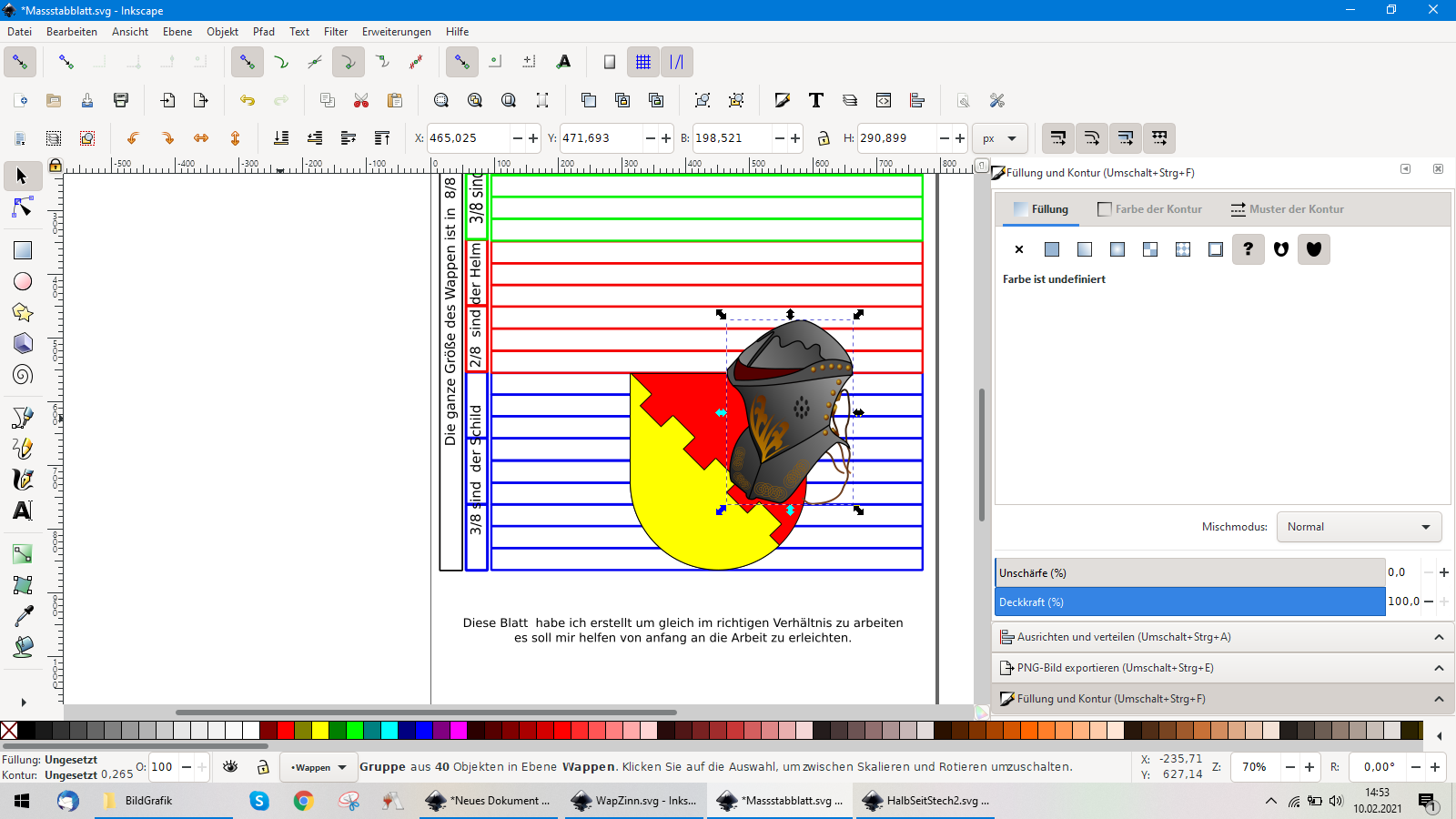This screenshot has width=1456, height=819.
Task: Activate the Node editing tool
Action: point(23,208)
